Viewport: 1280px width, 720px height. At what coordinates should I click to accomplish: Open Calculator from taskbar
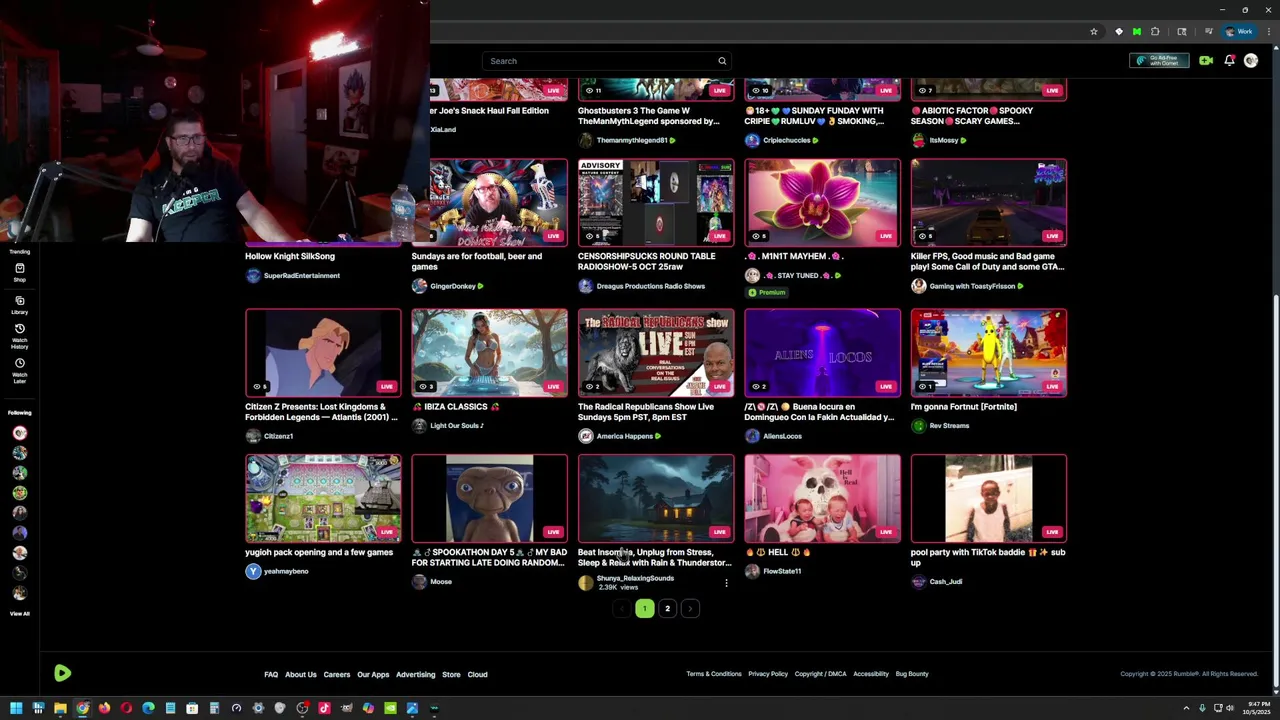pyautogui.click(x=214, y=708)
